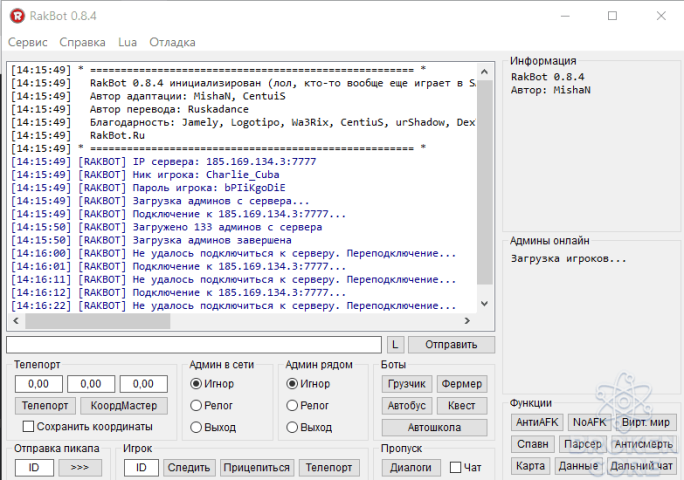Click the Отправить button
The image size is (684, 480).
click(451, 345)
